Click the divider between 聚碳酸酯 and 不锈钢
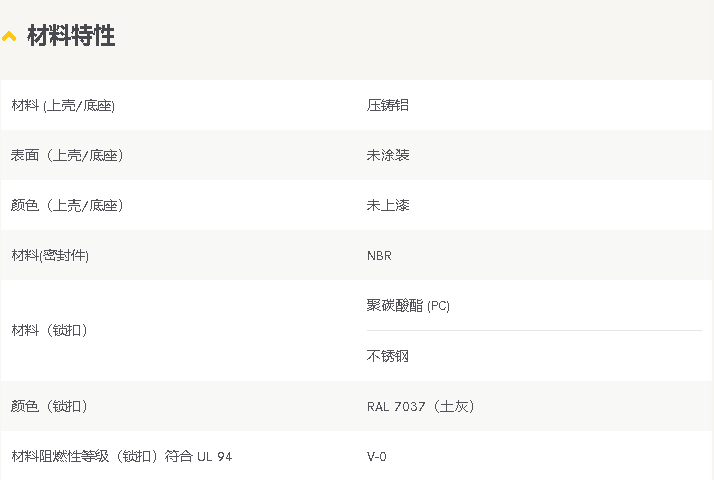 tap(534, 331)
